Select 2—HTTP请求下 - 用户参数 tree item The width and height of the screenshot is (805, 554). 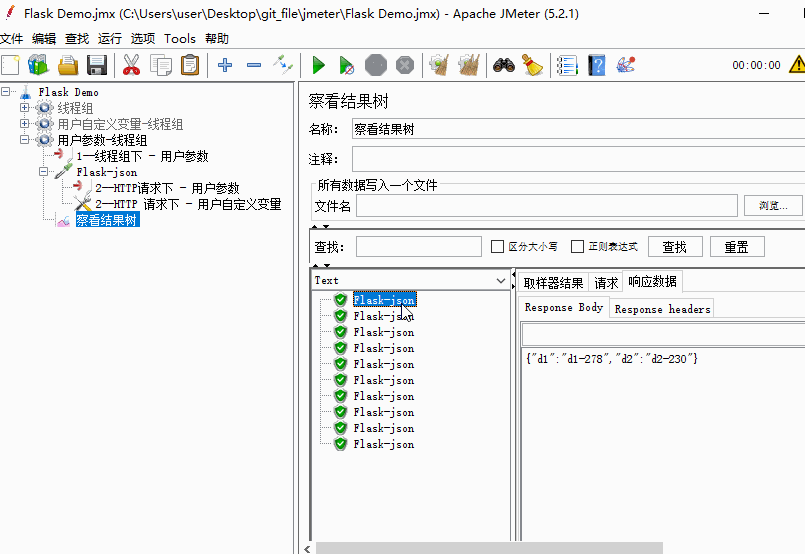[167, 188]
